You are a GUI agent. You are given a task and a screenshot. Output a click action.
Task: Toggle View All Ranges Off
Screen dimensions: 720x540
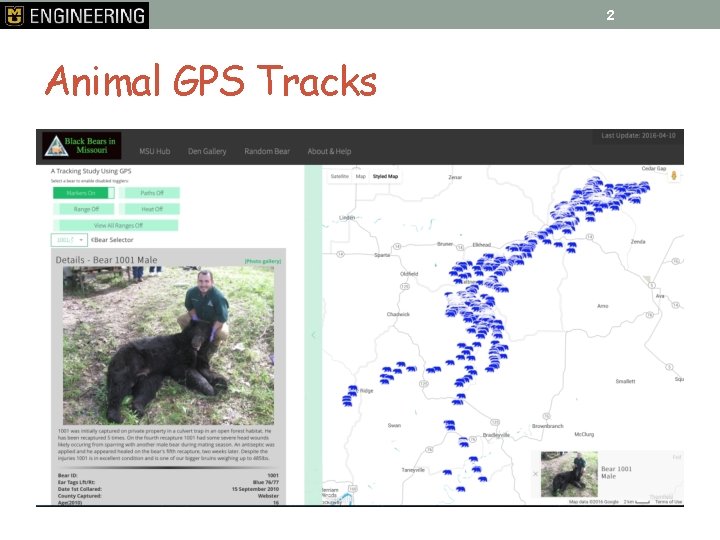(x=116, y=225)
